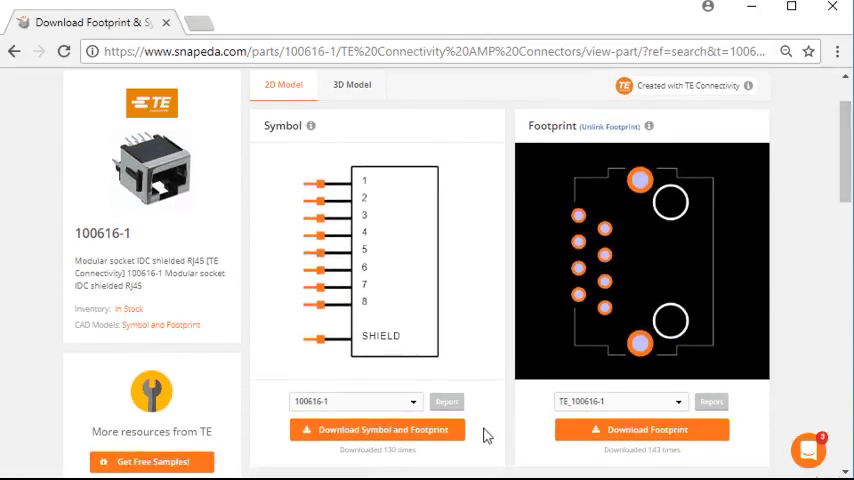Open the chat support bubble icon
The height and width of the screenshot is (480, 854).
[x=808, y=450]
